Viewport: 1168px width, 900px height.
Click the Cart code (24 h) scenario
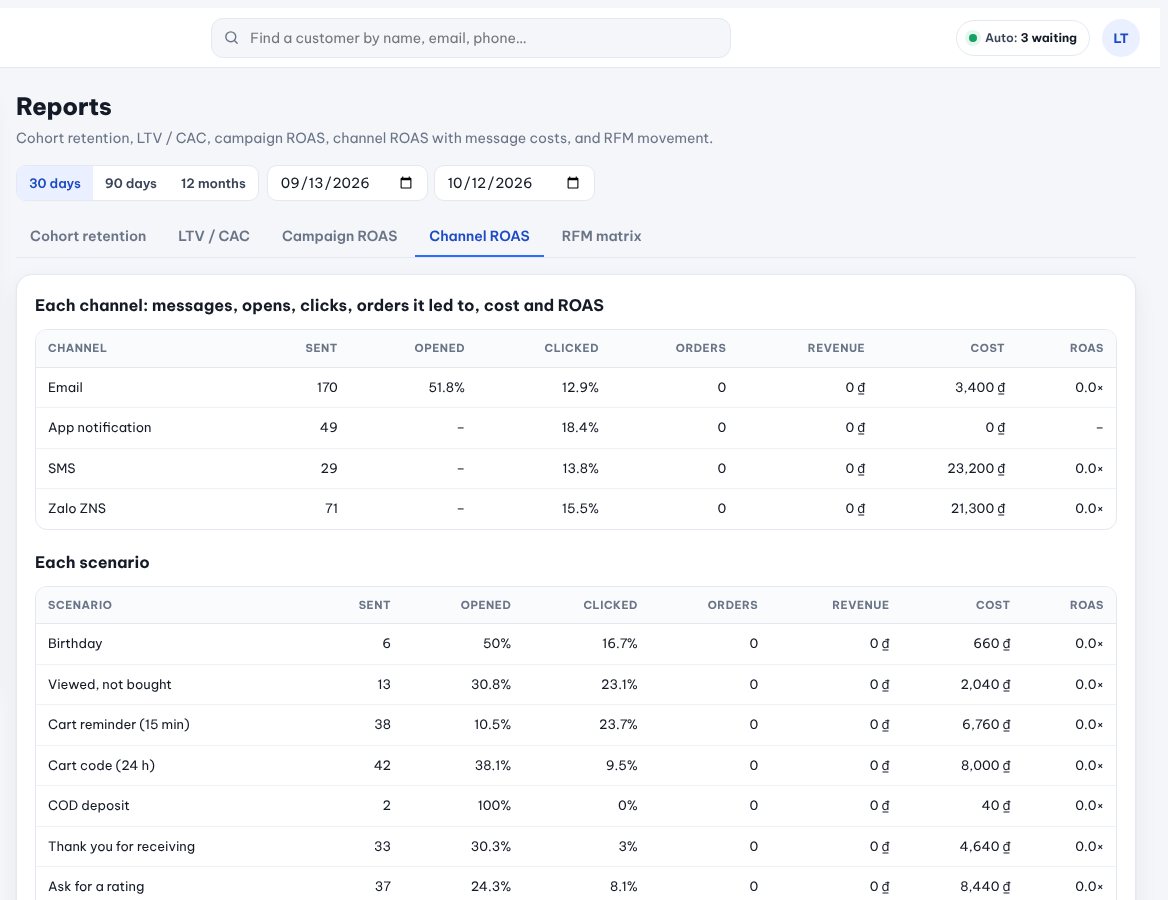101,766
